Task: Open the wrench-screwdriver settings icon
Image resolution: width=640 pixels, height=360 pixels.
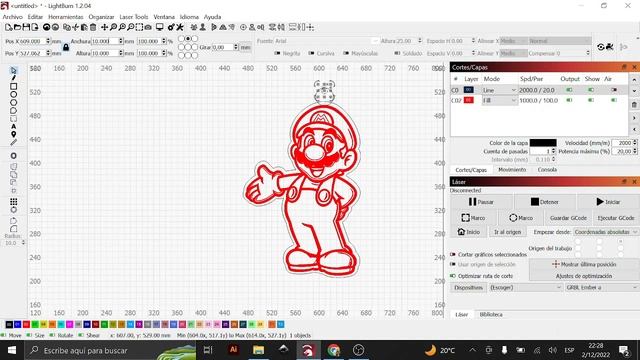Action: coord(180,27)
